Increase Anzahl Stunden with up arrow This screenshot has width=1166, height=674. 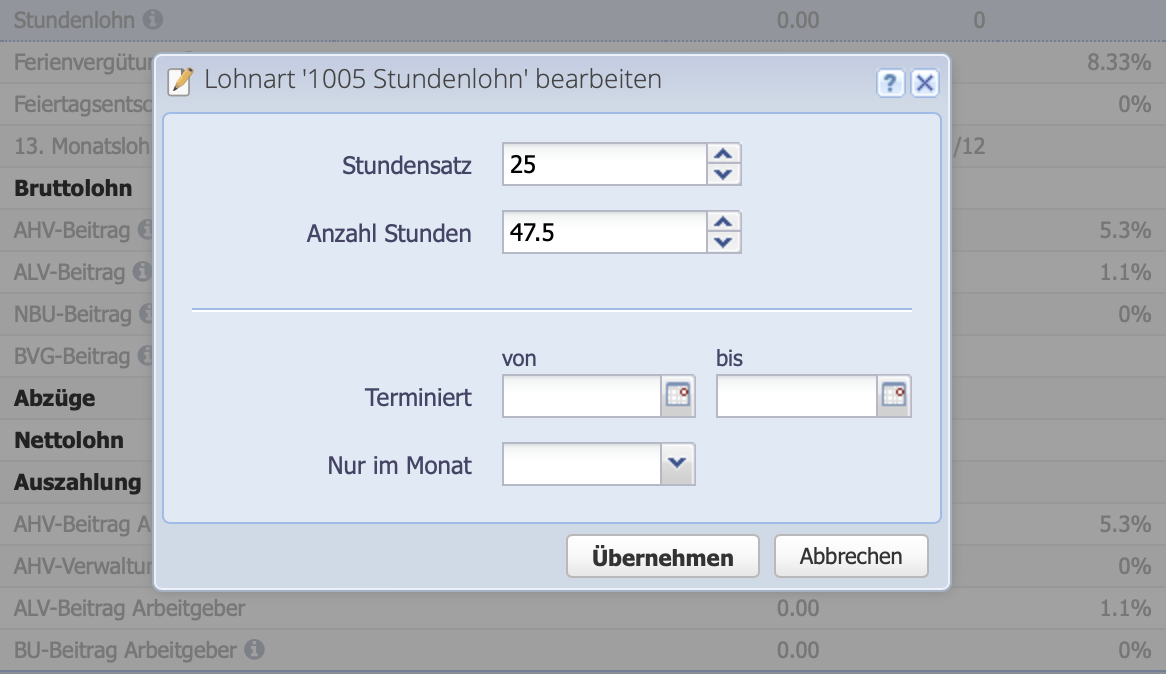coord(724,222)
